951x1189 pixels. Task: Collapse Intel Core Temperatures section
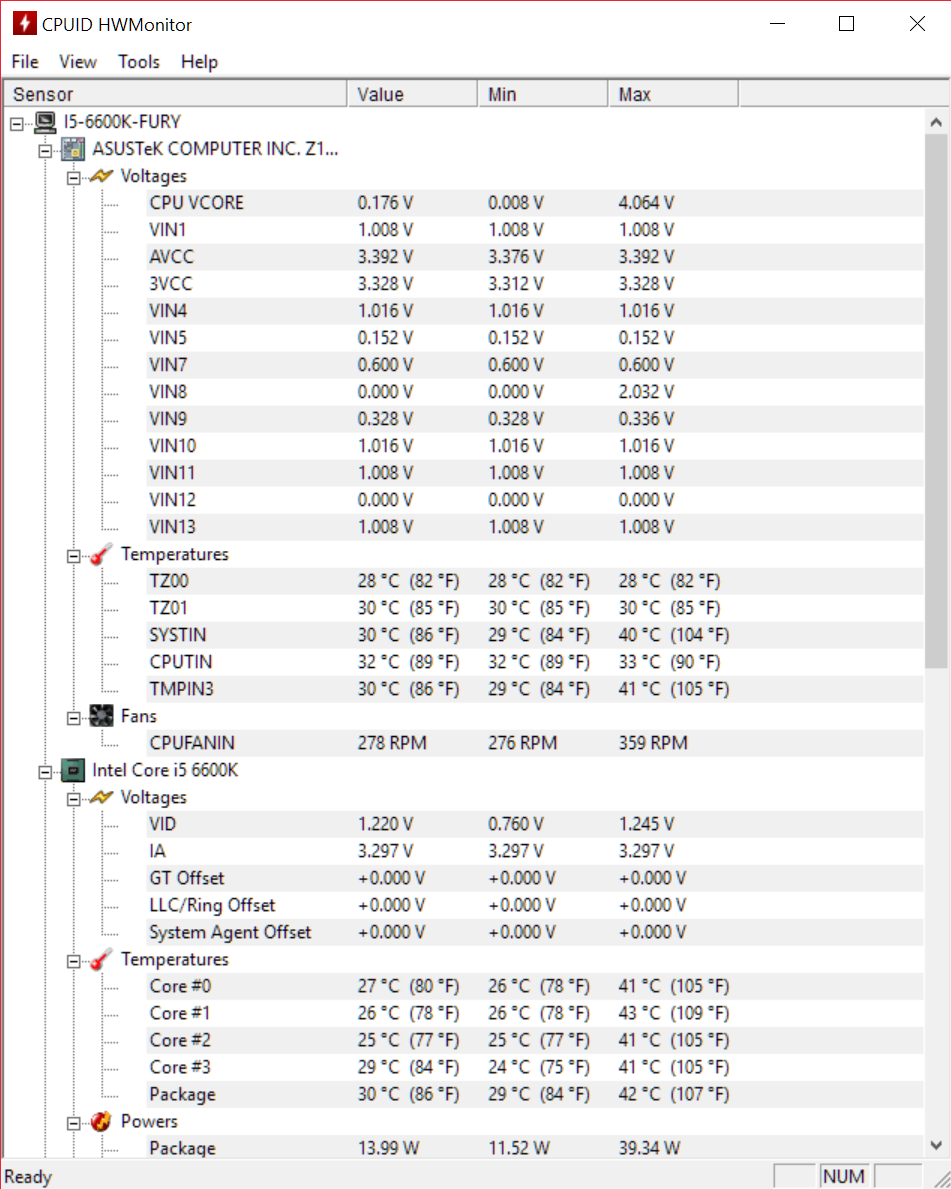click(x=74, y=961)
